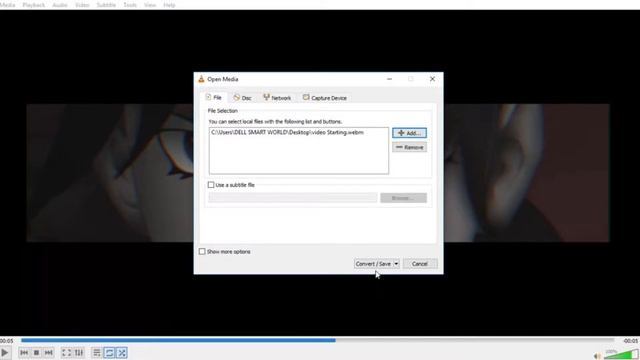Image resolution: width=640 pixels, height=360 pixels.
Task: Open the Tools menu
Action: [130, 5]
